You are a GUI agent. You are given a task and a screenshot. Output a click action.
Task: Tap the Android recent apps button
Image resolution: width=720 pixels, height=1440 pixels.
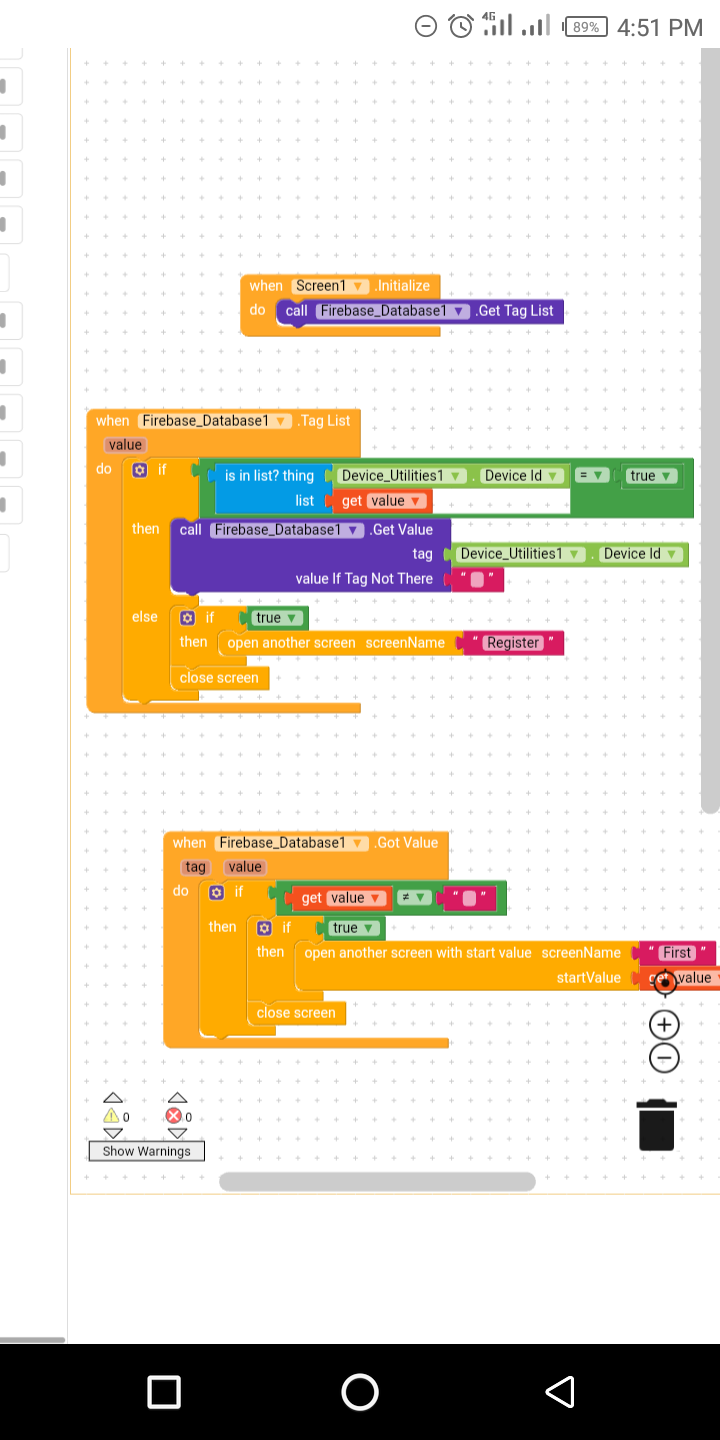coord(164,1392)
